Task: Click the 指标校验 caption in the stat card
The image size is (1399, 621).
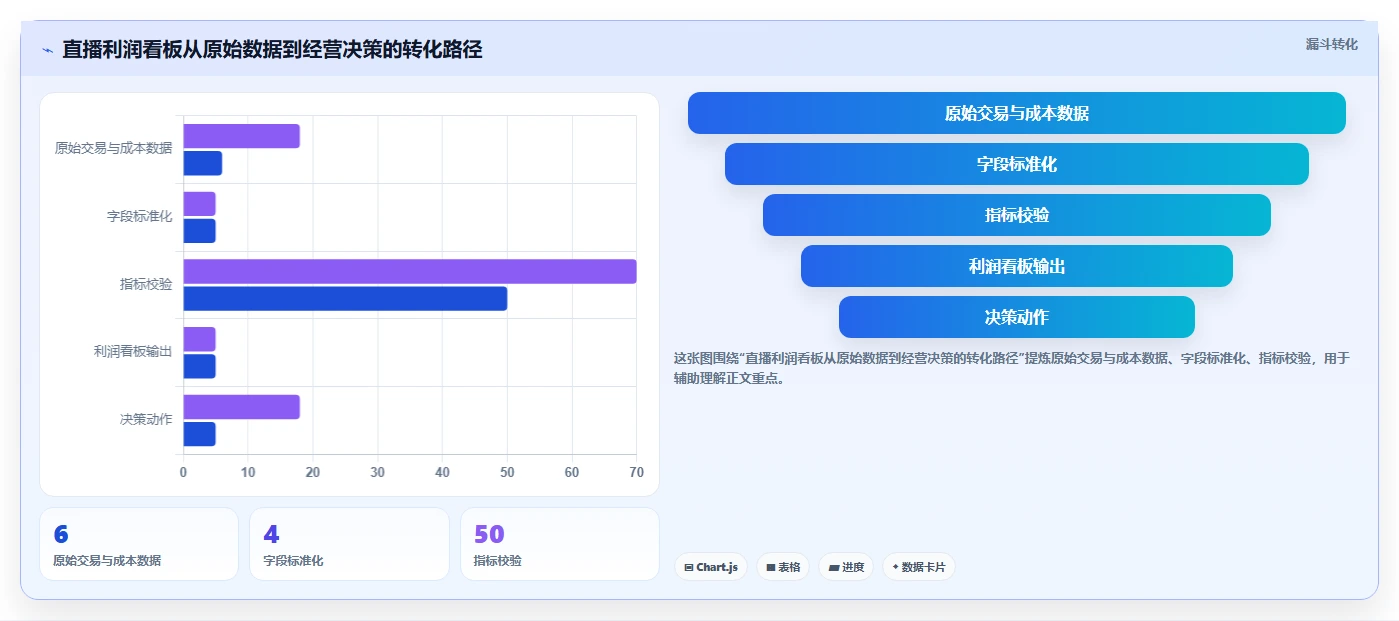Action: click(x=498, y=561)
